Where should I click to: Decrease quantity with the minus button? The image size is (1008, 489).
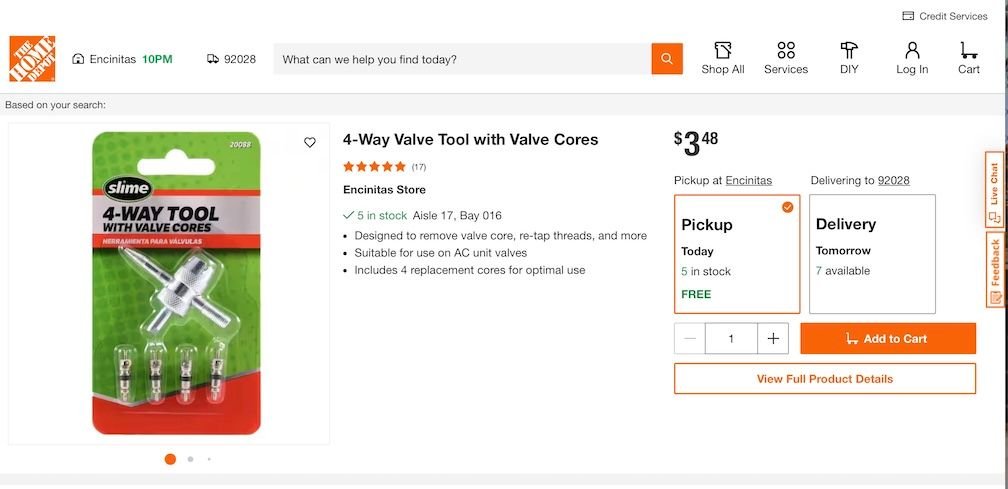690,339
